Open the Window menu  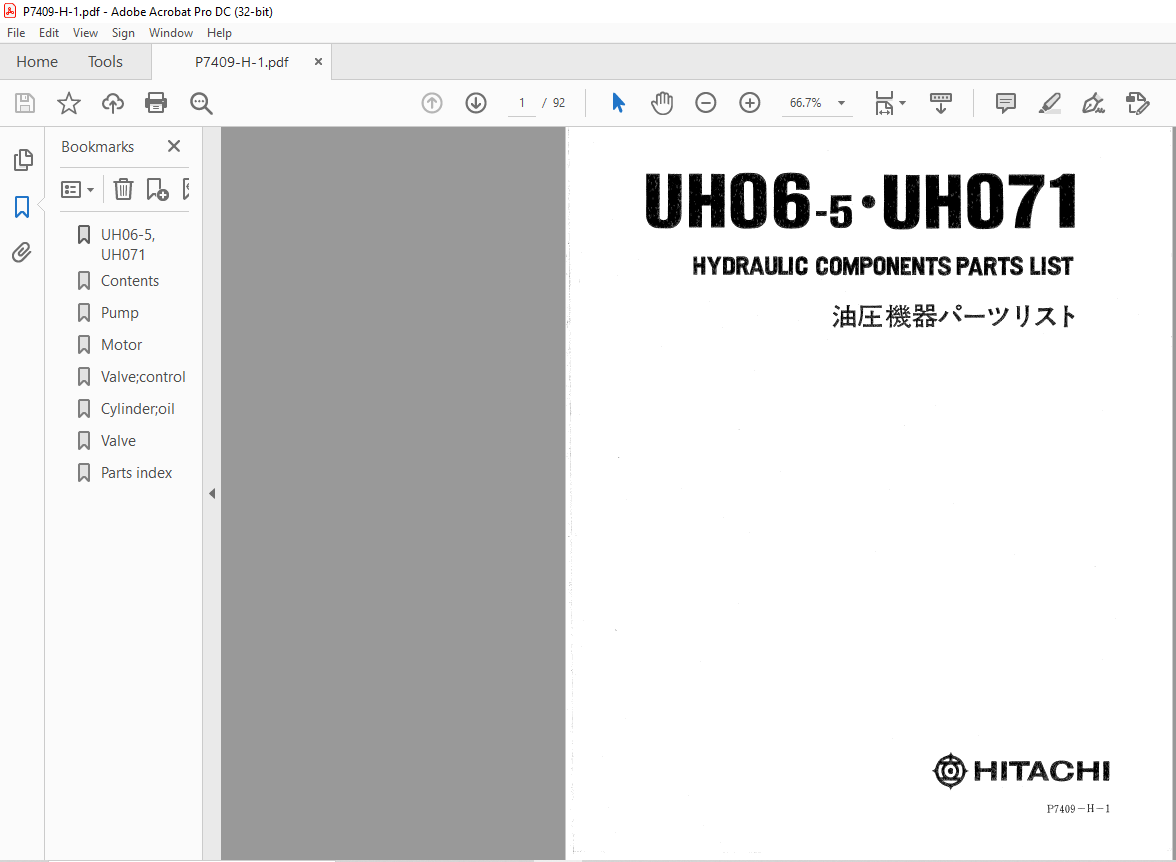click(170, 33)
